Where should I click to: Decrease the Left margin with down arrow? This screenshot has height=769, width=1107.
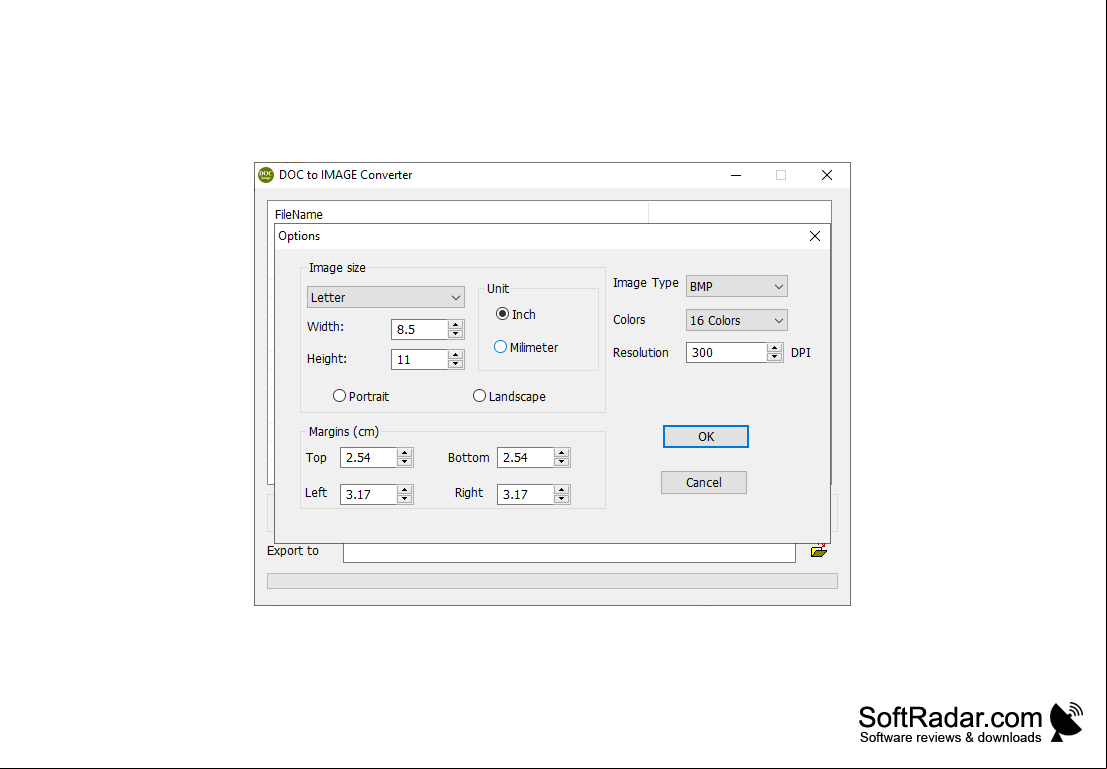tap(405, 499)
